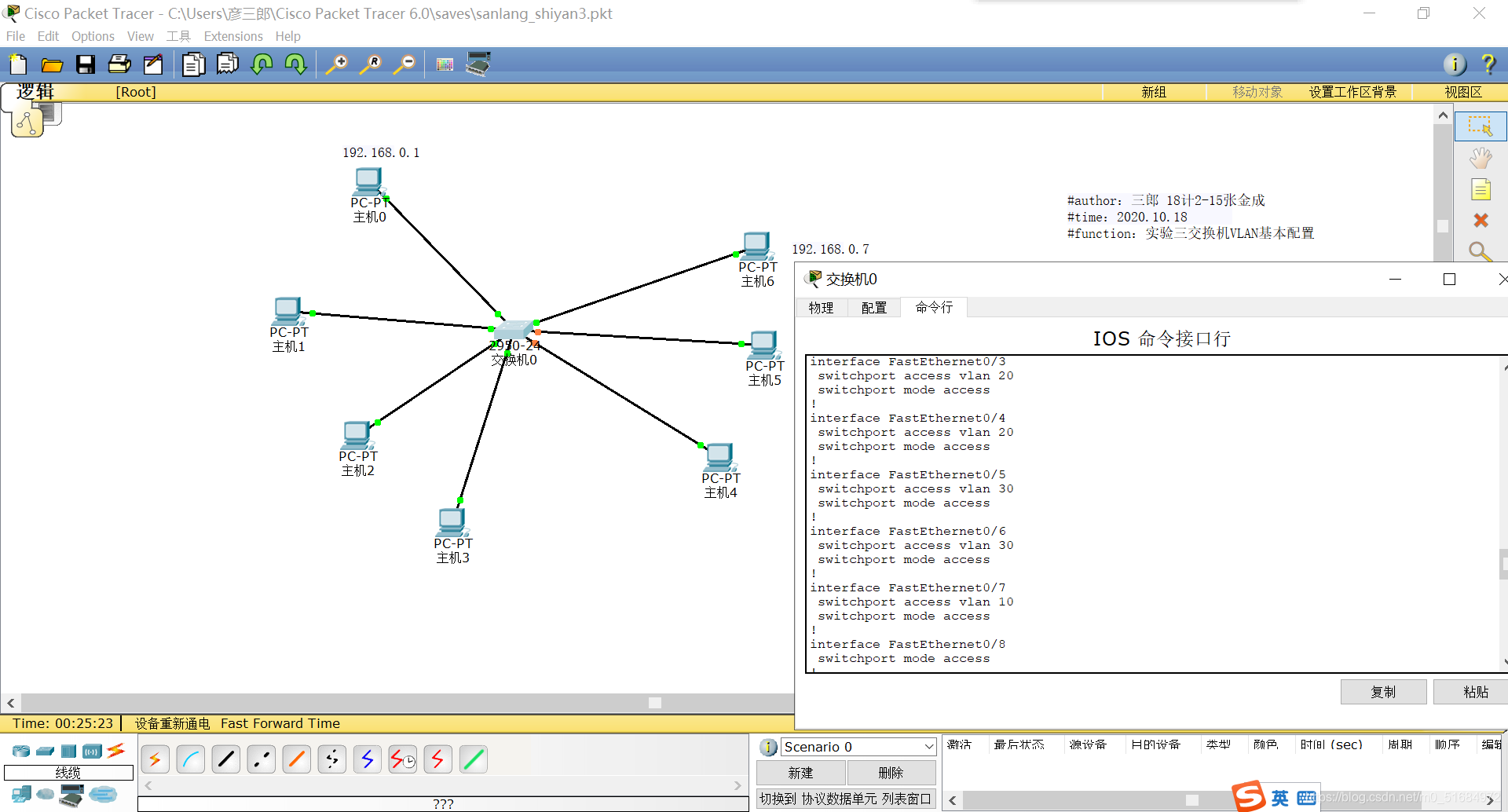The height and width of the screenshot is (812, 1508).
Task: Open the Help menu
Action: pyautogui.click(x=287, y=36)
